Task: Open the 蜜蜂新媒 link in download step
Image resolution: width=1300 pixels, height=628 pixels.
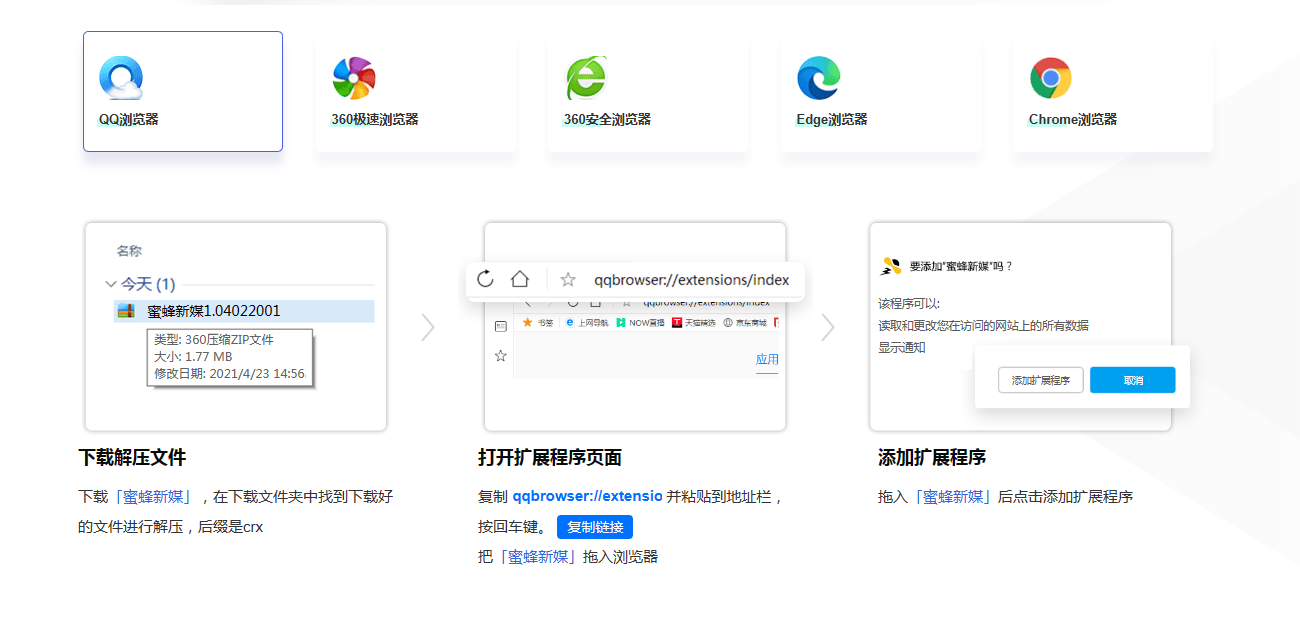Action: tap(154, 497)
